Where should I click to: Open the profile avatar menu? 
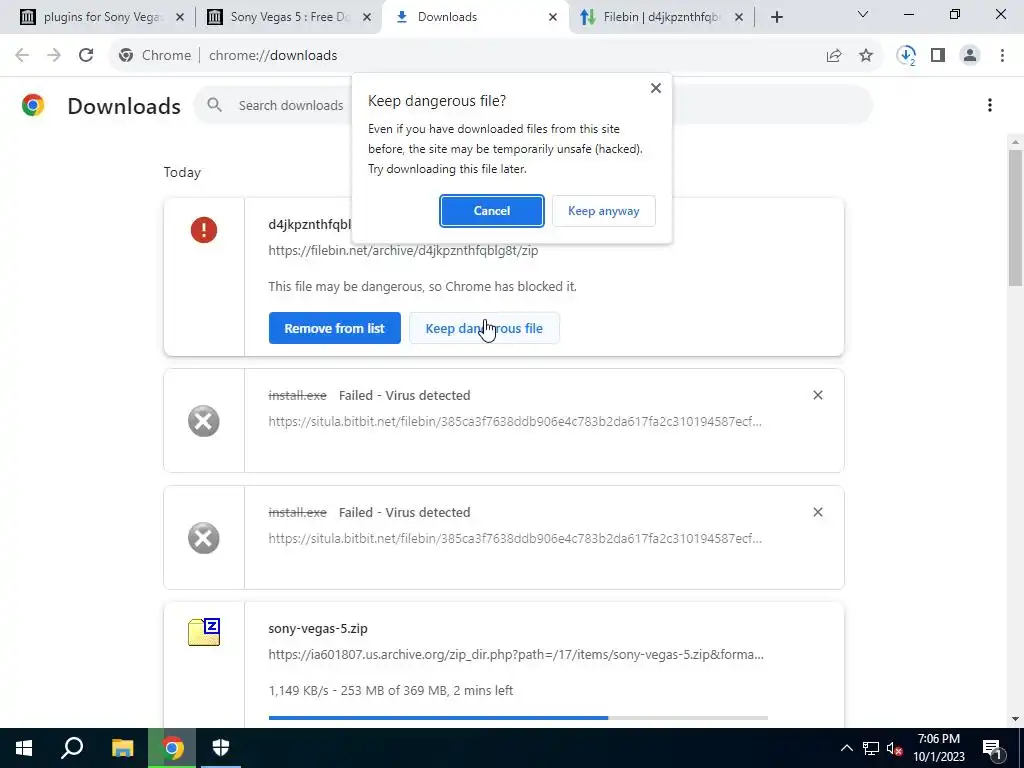pyautogui.click(x=970, y=56)
